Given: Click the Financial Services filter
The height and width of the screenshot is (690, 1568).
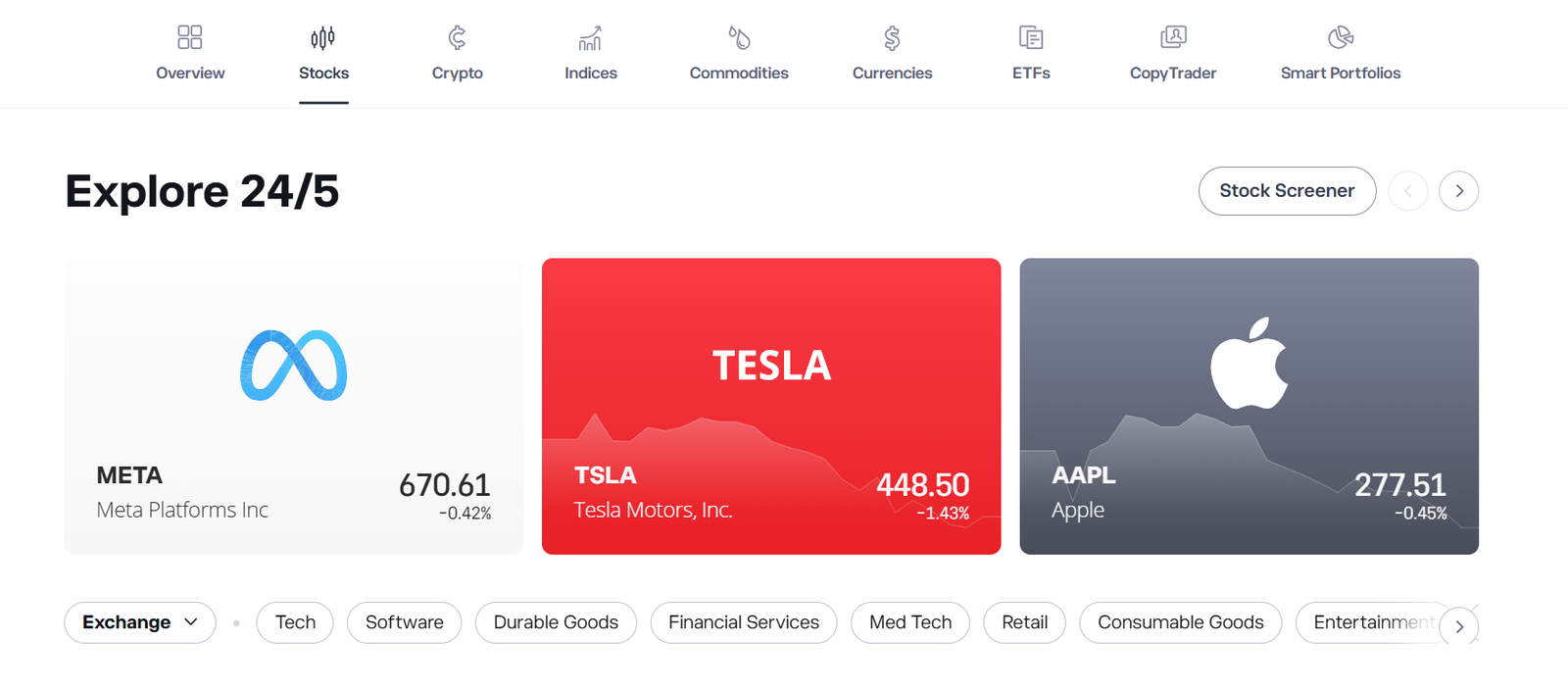Looking at the screenshot, I should tap(743, 622).
